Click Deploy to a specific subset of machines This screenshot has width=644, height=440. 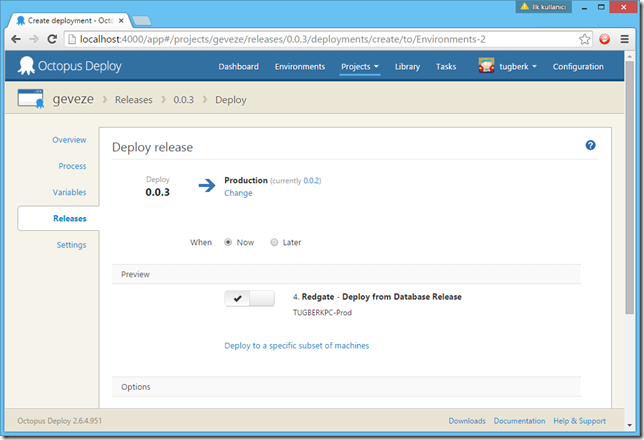tap(297, 346)
